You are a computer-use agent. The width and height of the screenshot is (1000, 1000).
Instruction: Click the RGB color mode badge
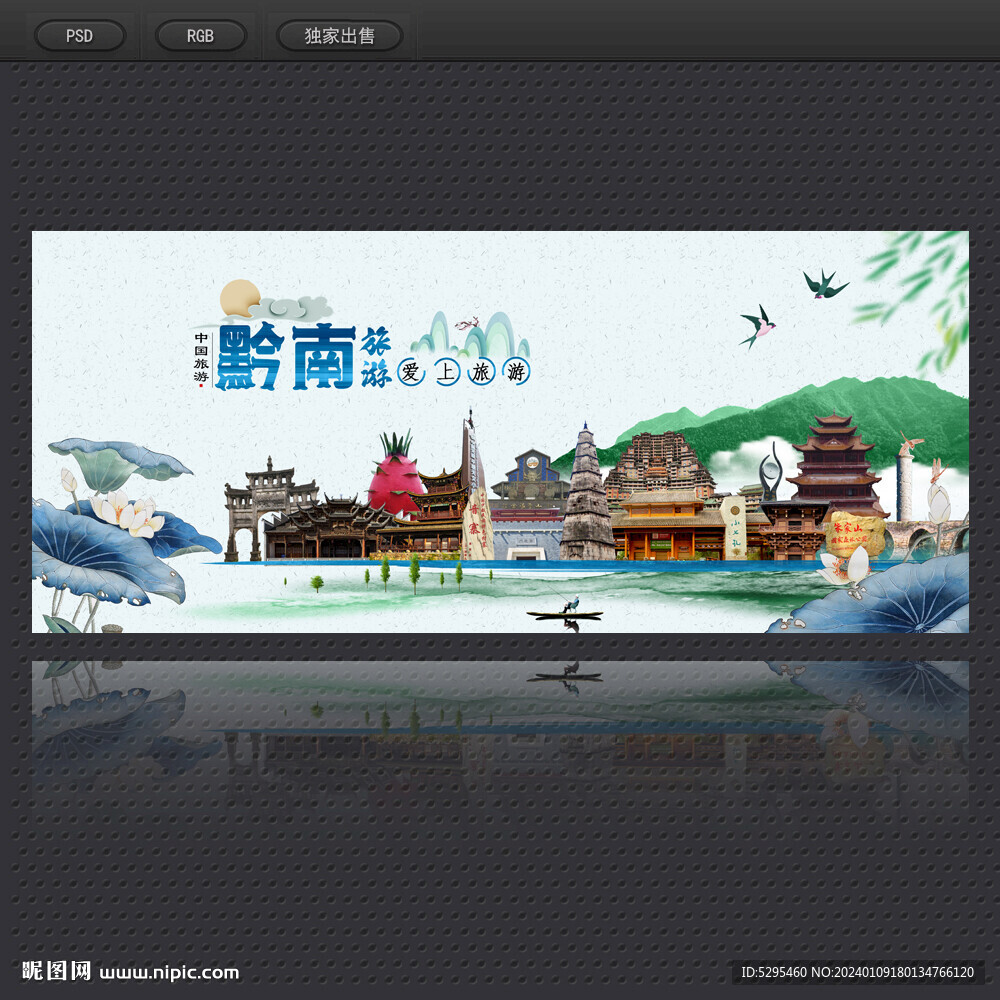point(200,36)
